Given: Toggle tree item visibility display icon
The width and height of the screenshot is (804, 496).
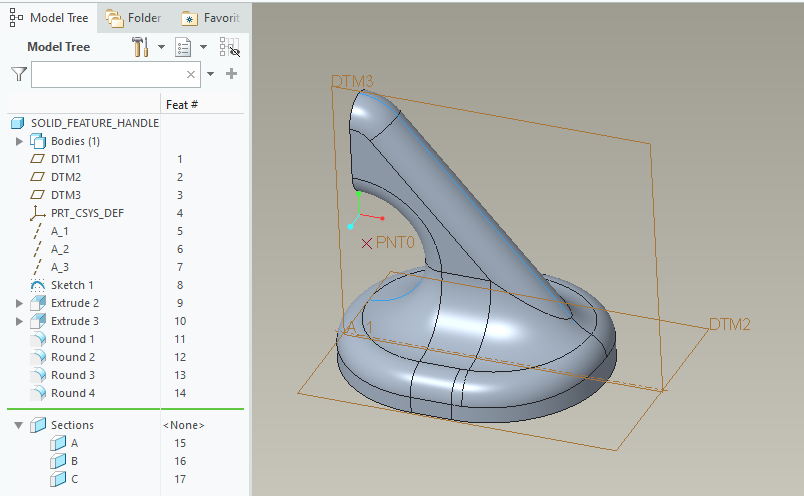Looking at the screenshot, I should point(229,47).
